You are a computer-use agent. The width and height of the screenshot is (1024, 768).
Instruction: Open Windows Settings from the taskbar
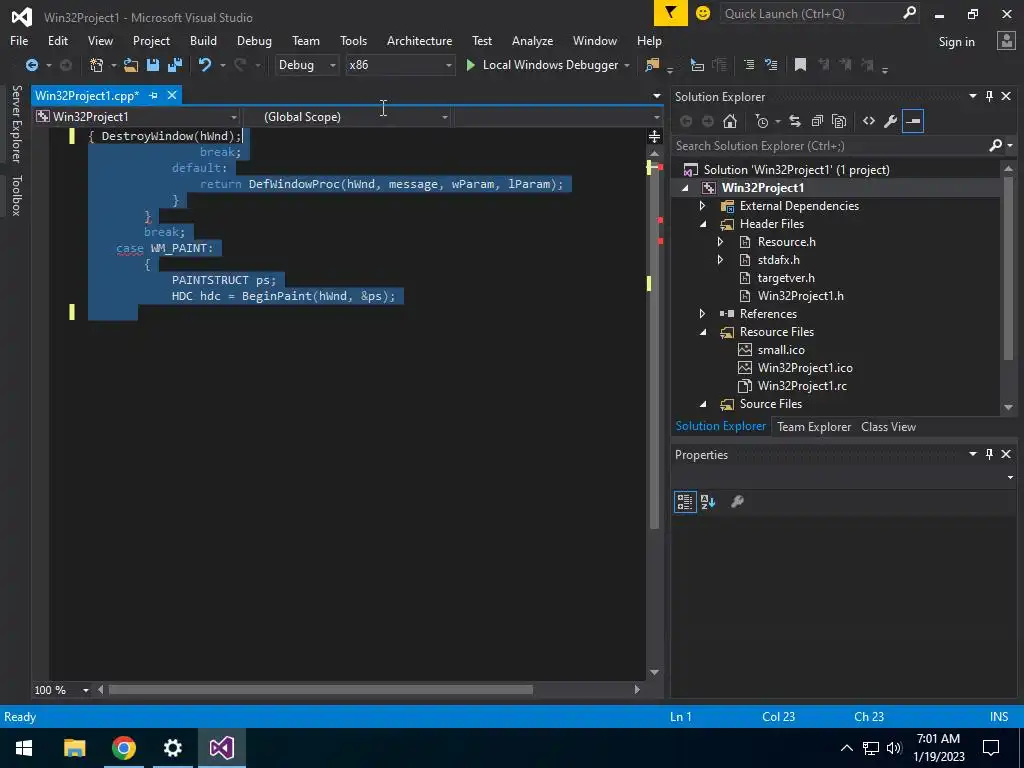click(x=172, y=748)
